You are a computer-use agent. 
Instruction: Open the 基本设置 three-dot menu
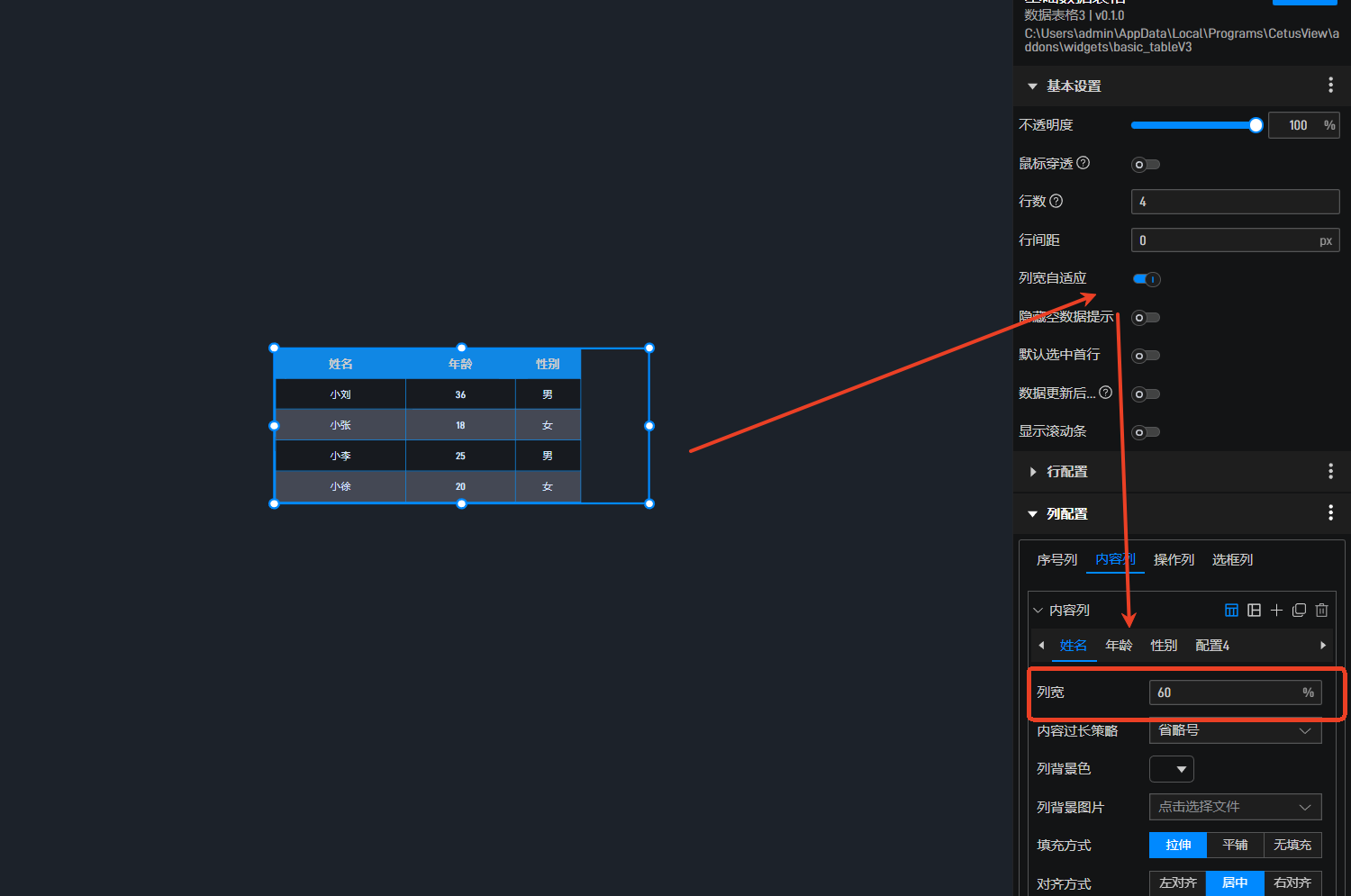pyautogui.click(x=1330, y=86)
